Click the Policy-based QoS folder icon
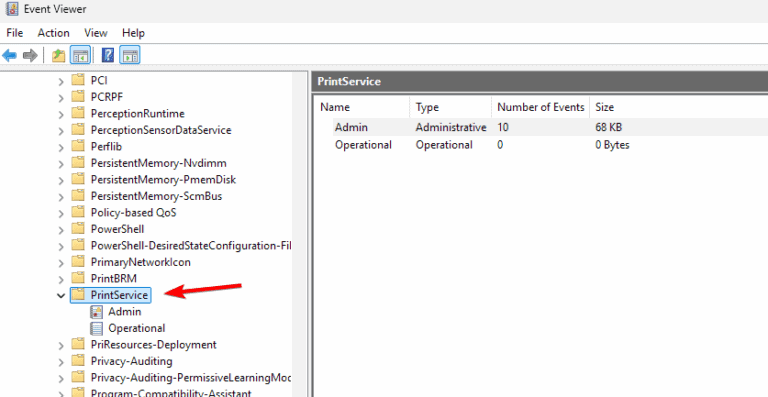The width and height of the screenshot is (768, 397). tap(78, 212)
